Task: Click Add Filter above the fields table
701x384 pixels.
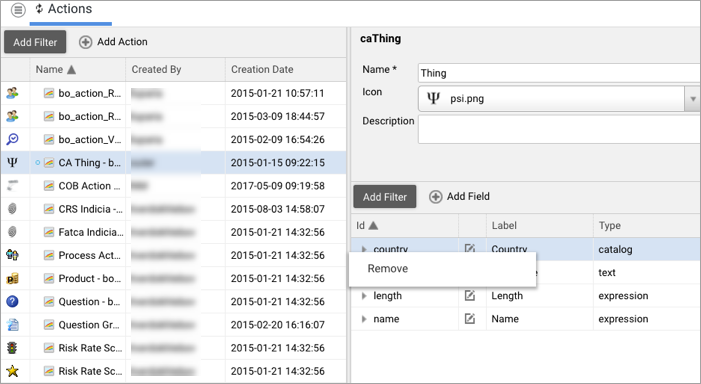Action: [385, 197]
